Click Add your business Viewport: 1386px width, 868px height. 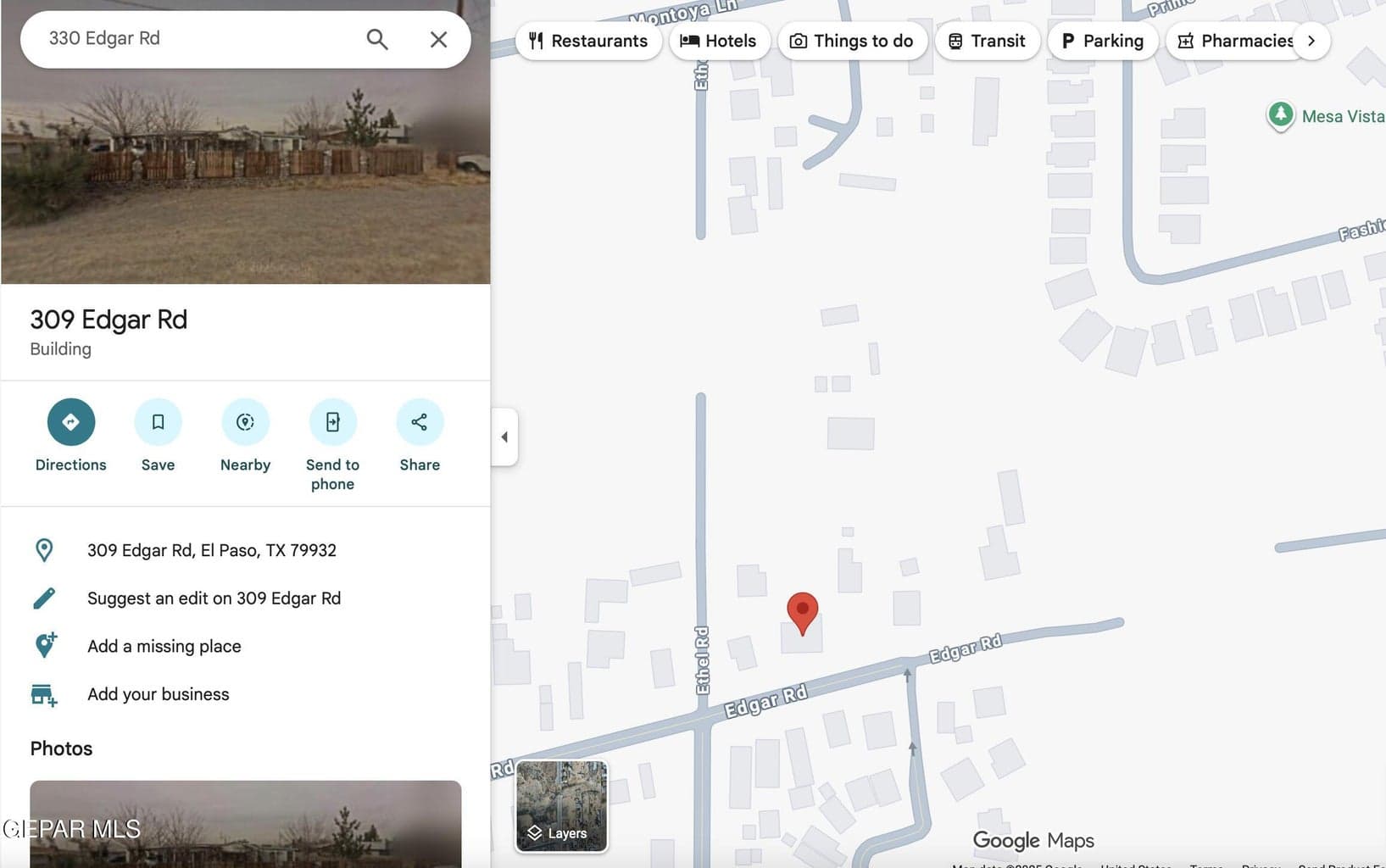click(x=159, y=694)
